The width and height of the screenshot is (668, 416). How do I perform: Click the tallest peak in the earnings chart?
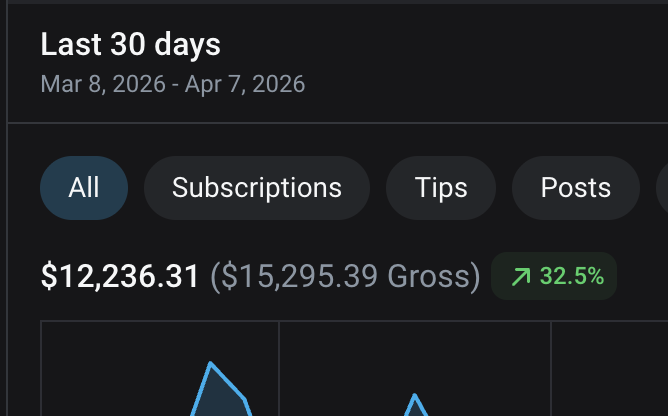point(210,363)
